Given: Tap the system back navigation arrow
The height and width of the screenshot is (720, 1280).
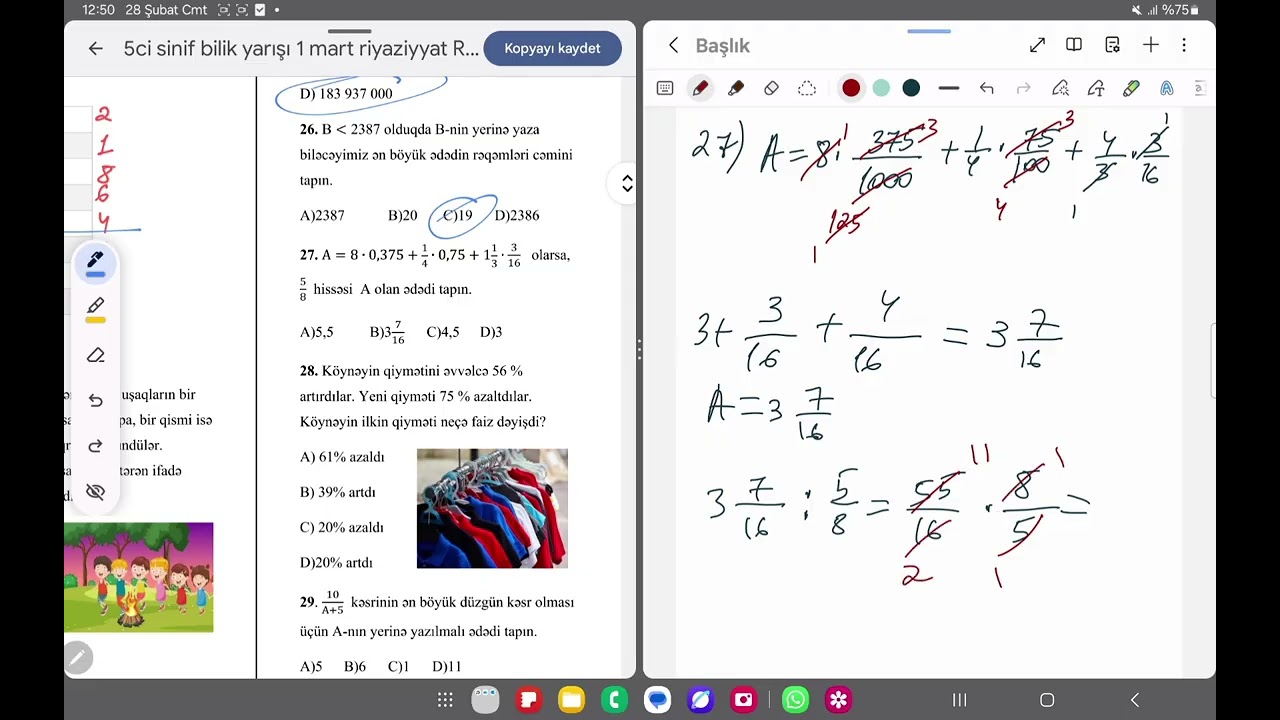Looking at the screenshot, I should point(1135,700).
